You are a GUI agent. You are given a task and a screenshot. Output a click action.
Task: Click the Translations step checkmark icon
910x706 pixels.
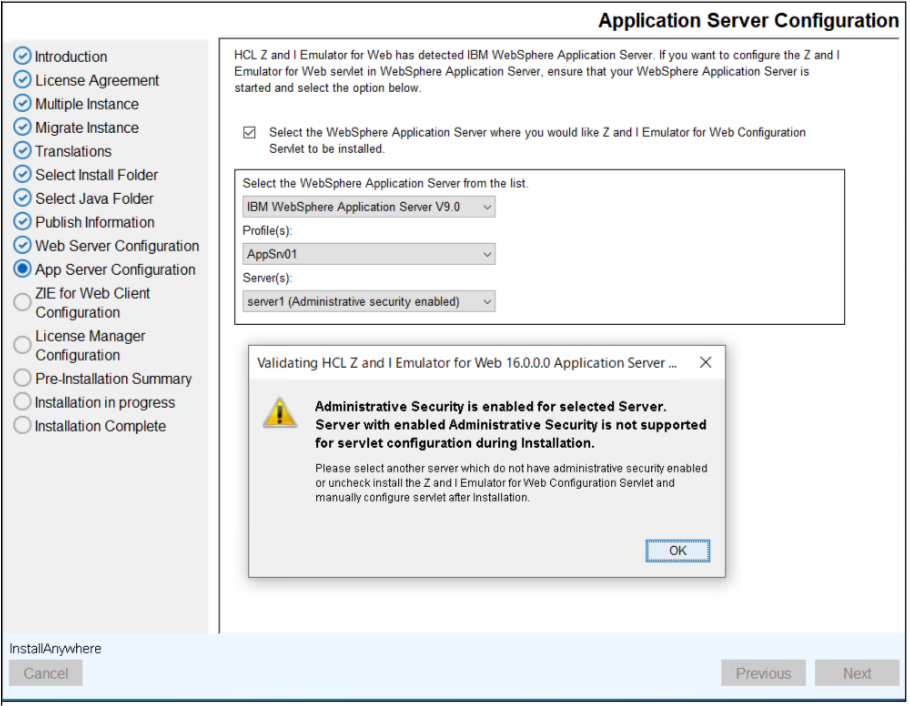(x=22, y=151)
